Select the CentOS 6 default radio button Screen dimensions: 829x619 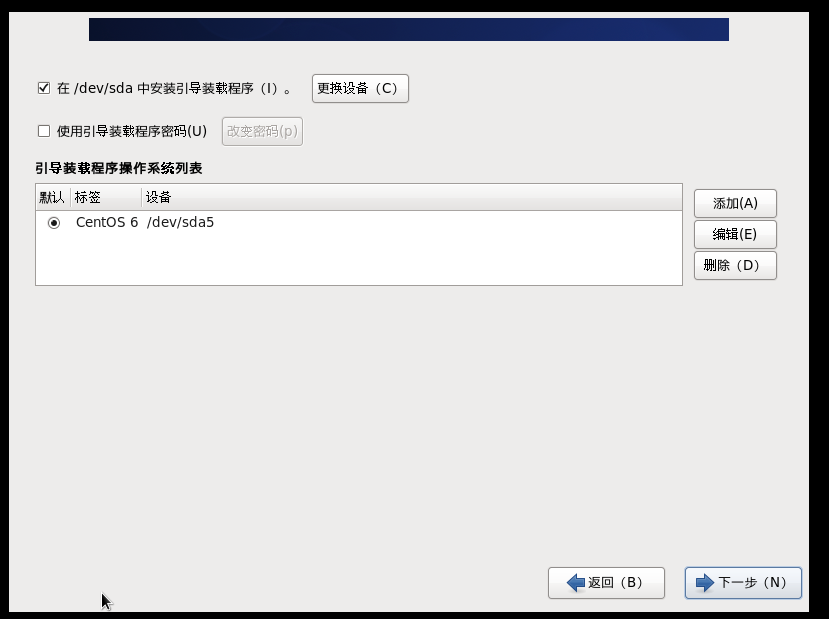pyautogui.click(x=53, y=223)
